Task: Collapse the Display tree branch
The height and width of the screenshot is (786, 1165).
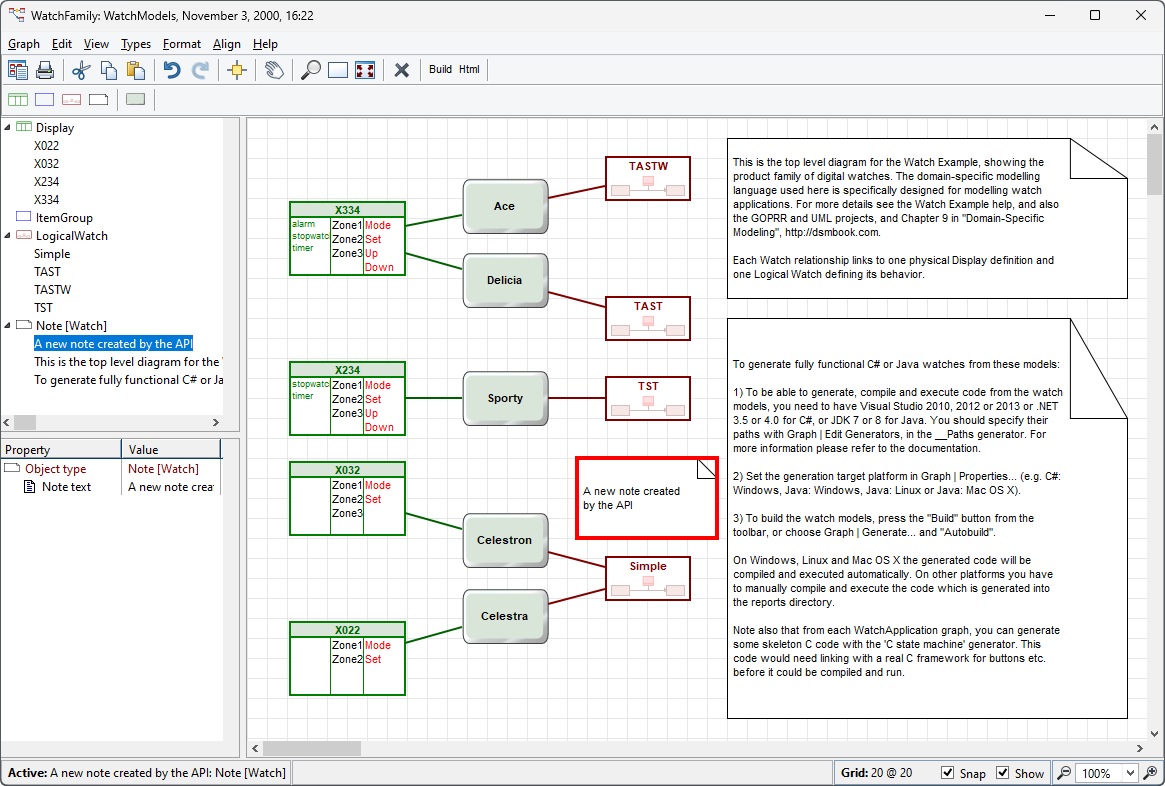Action: coord(8,127)
